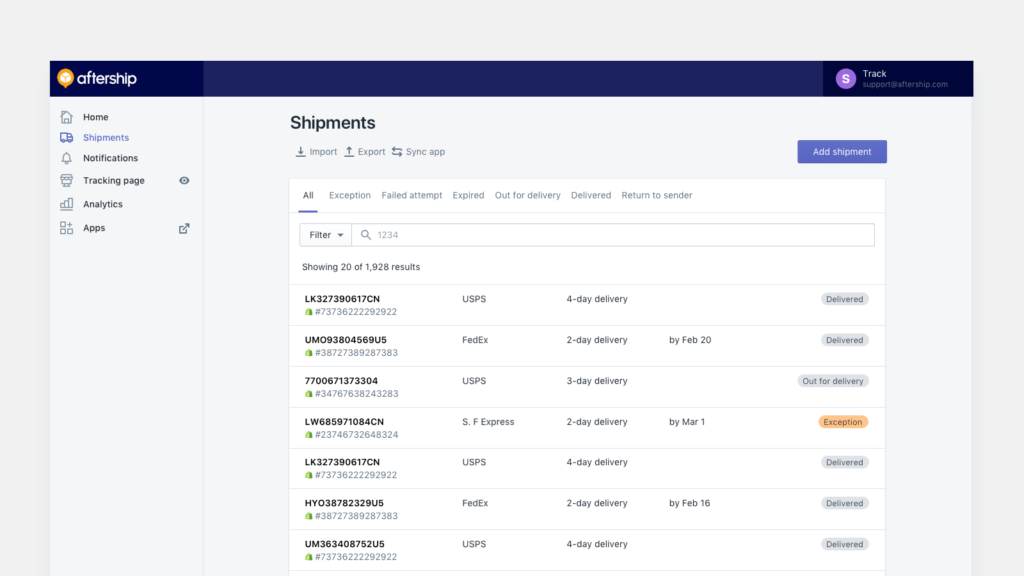
Task: Open the Filter dropdown
Action: pos(326,235)
